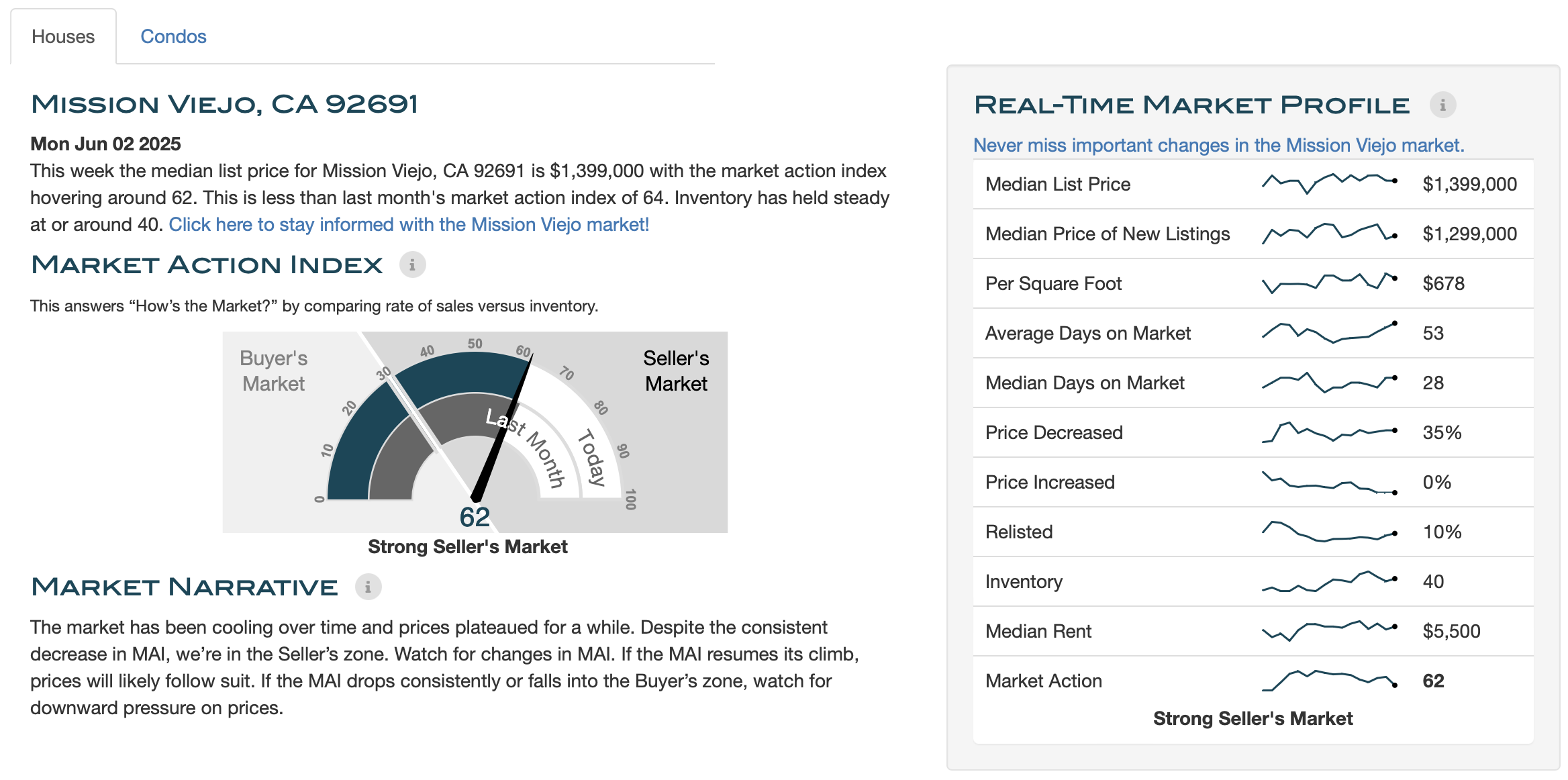
Task: Switch to the Condos tab
Action: [173, 36]
